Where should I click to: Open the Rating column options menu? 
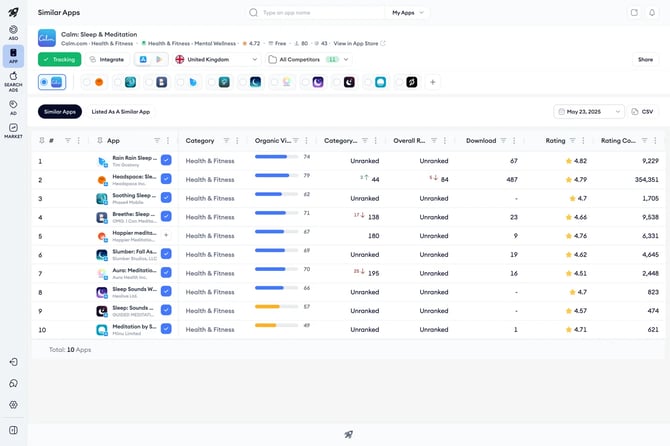(x=583, y=141)
